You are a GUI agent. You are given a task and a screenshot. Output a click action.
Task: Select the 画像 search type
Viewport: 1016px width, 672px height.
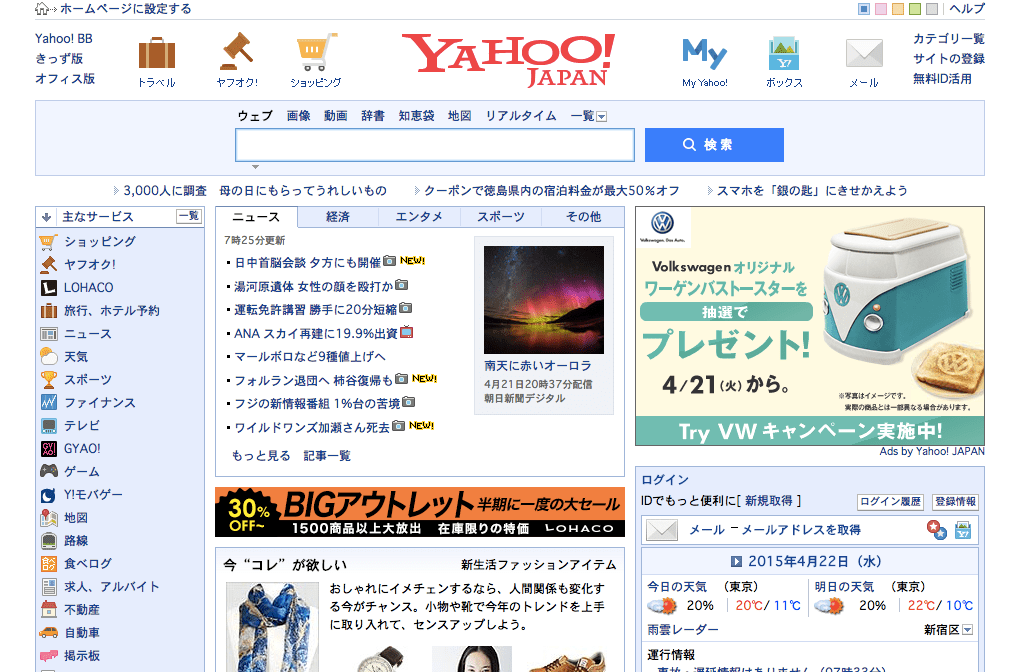point(298,116)
